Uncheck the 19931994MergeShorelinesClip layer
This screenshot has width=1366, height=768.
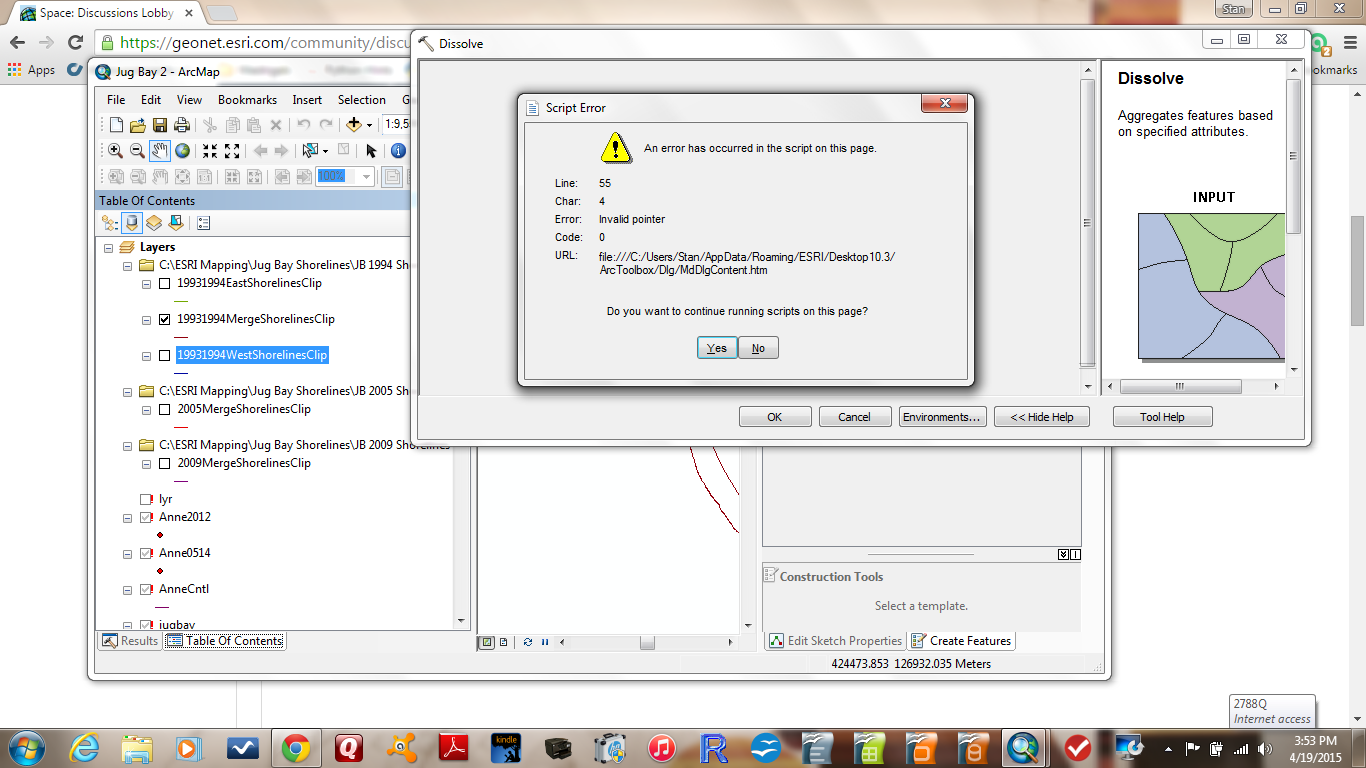click(x=165, y=320)
